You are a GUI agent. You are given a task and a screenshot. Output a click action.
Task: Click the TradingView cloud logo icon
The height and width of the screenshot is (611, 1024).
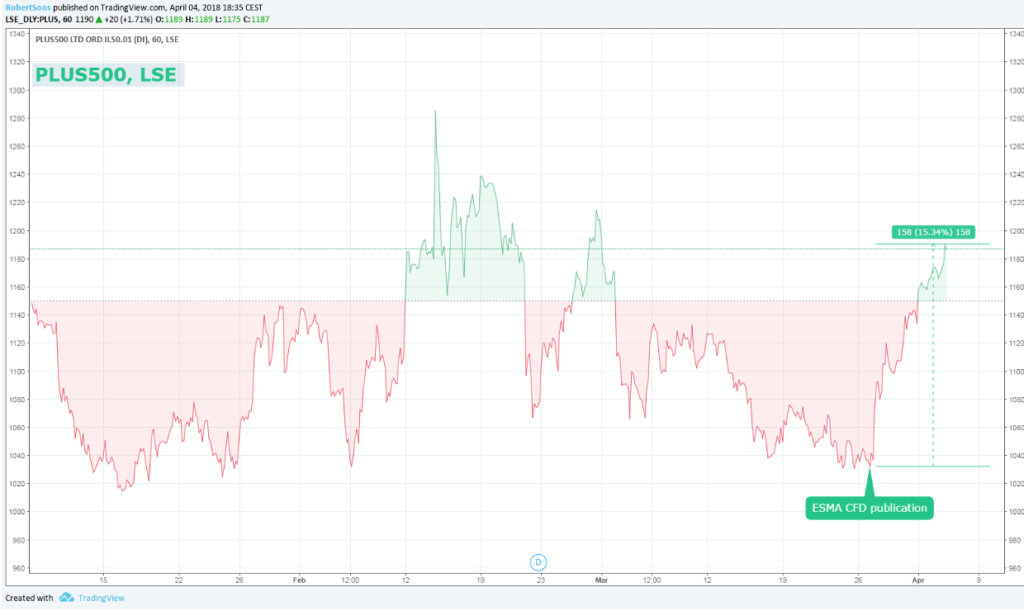pos(67,598)
